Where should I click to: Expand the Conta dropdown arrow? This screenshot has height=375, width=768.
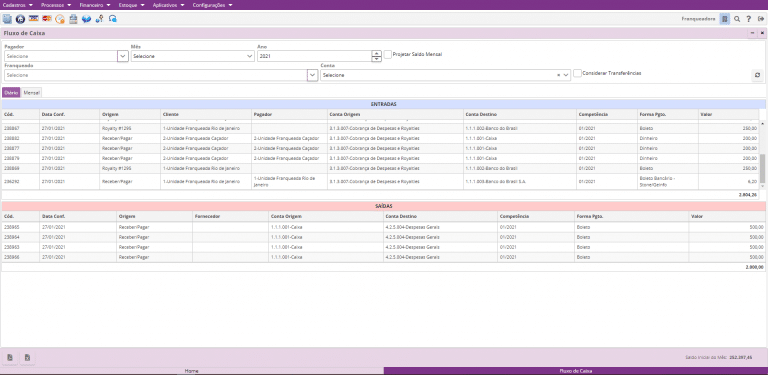pos(566,75)
